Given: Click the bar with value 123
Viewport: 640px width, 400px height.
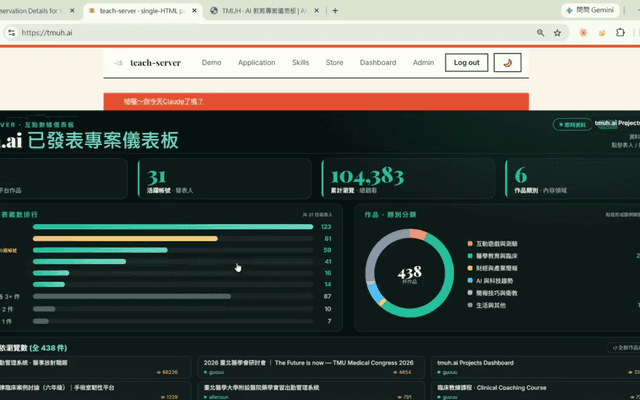Looking at the screenshot, I should [x=173, y=227].
